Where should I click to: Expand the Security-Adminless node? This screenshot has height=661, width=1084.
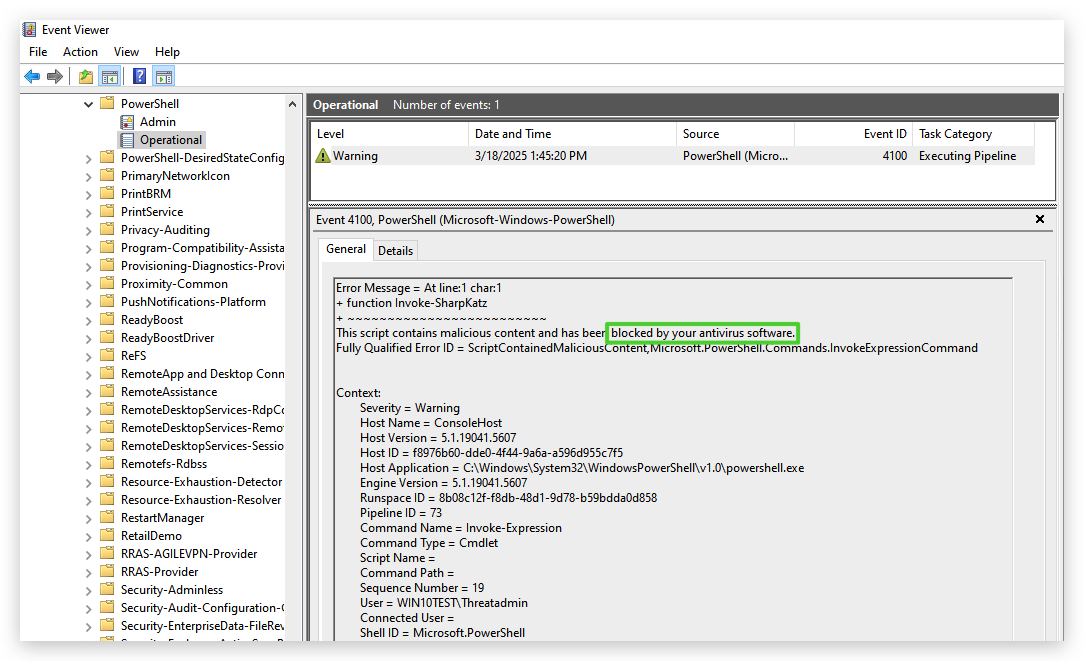tap(88, 590)
